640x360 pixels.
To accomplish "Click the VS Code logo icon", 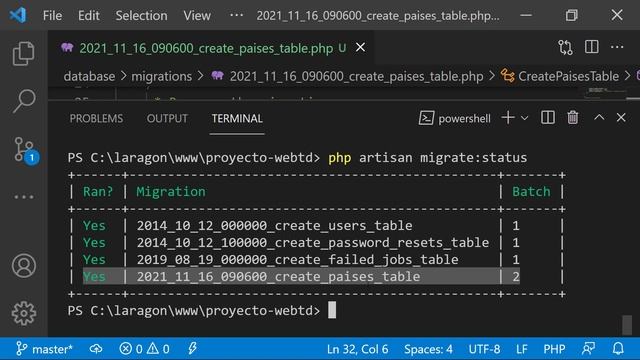I will [x=18, y=16].
